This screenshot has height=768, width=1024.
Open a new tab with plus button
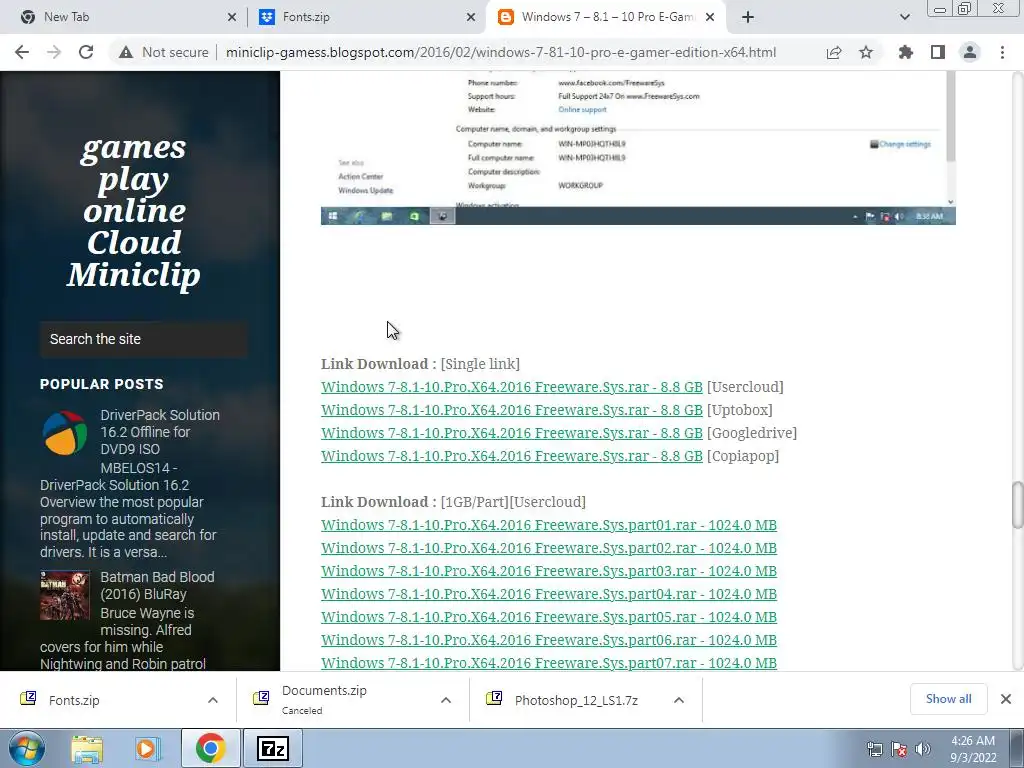(x=748, y=17)
